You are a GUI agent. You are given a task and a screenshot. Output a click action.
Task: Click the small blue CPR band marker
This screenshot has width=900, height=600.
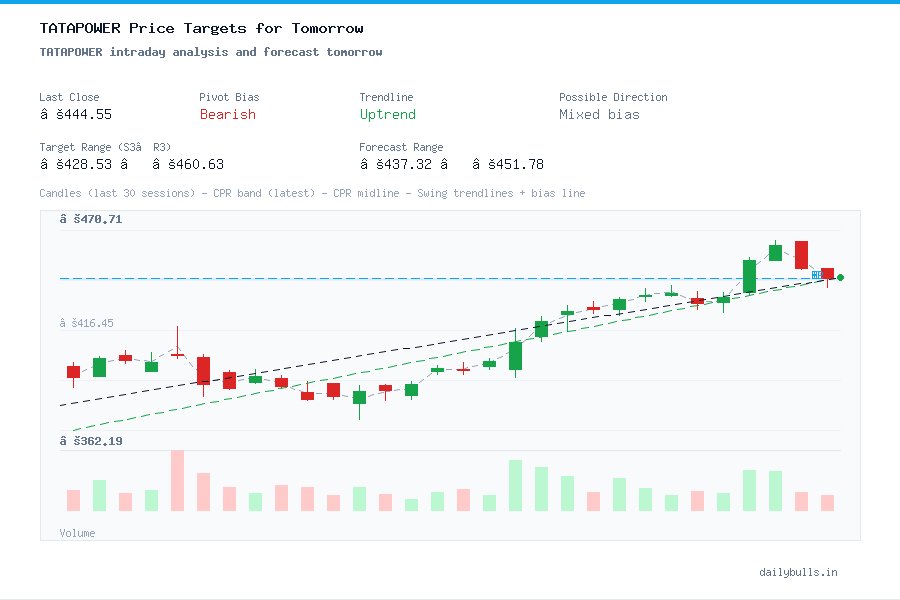[816, 275]
